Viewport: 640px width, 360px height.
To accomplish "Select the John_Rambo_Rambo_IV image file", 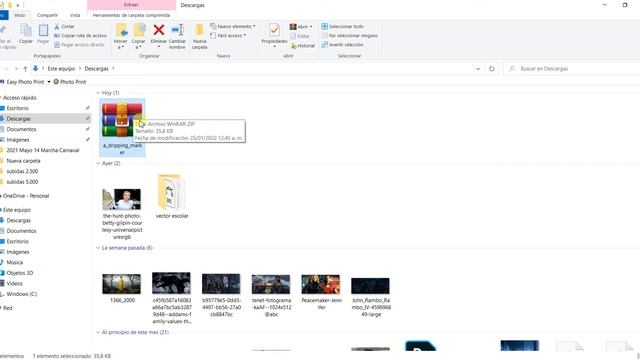I will (x=371, y=297).
